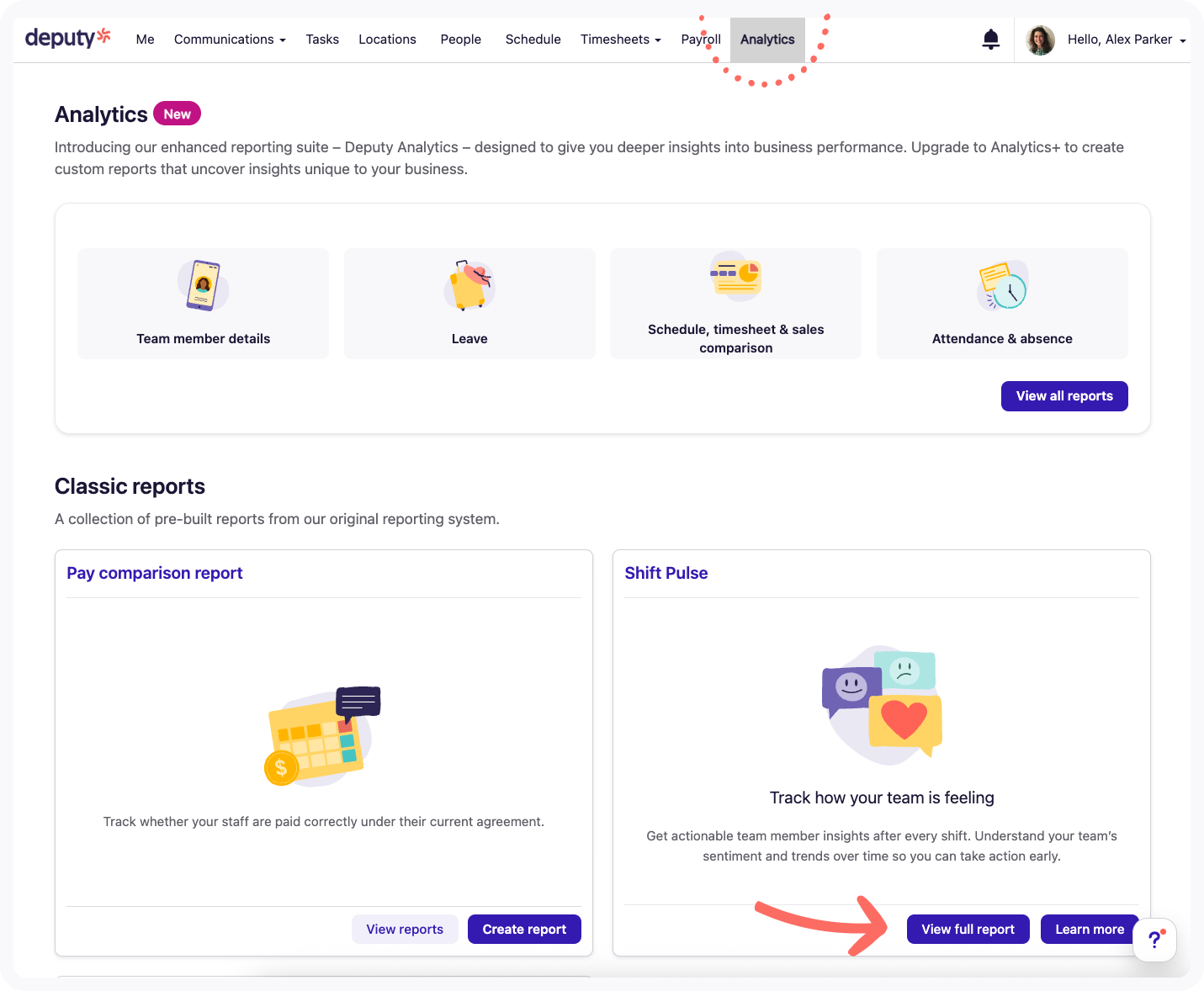Click View full report for Shift Pulse

968,929
